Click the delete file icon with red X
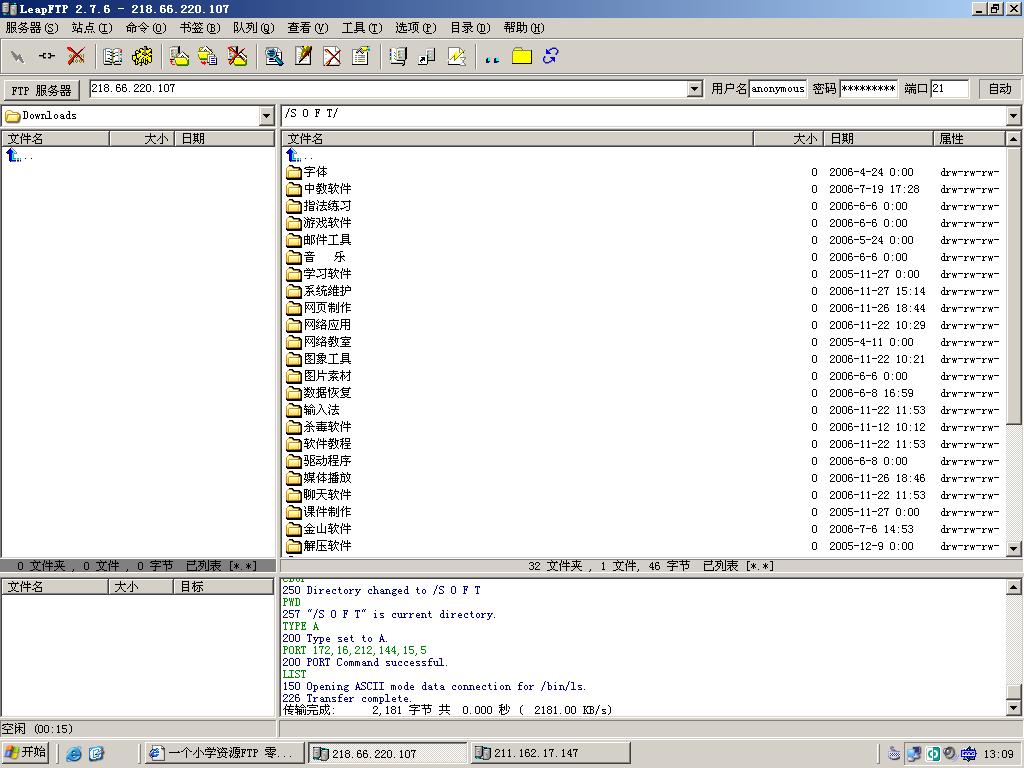This screenshot has height=768, width=1024. click(x=332, y=56)
